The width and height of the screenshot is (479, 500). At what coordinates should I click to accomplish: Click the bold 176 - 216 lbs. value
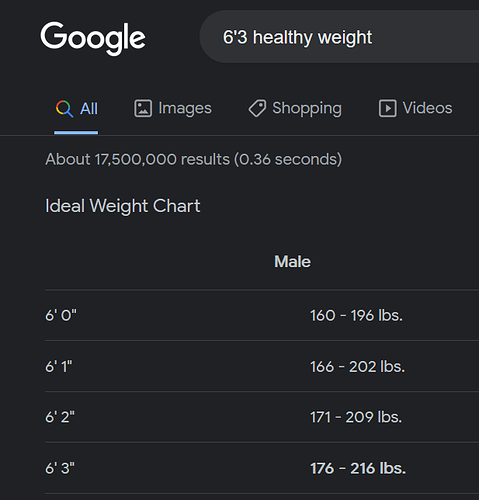tap(358, 468)
